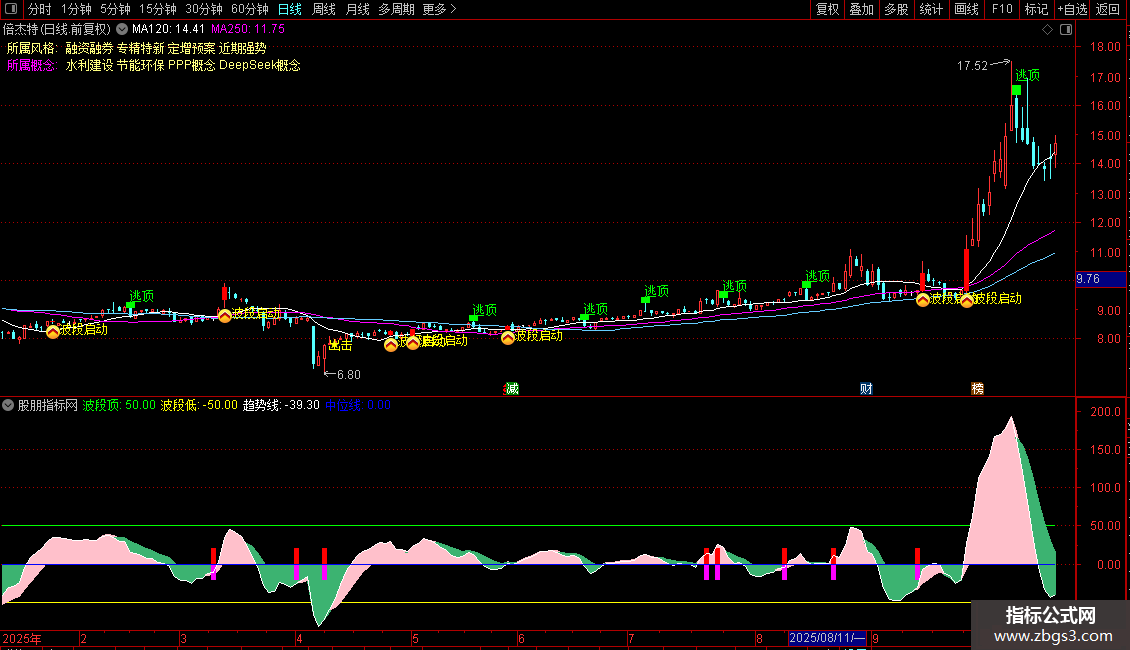Viewport: 1130px width, 650px height.
Task: Click the 返回 back button
Action: click(x=1108, y=9)
